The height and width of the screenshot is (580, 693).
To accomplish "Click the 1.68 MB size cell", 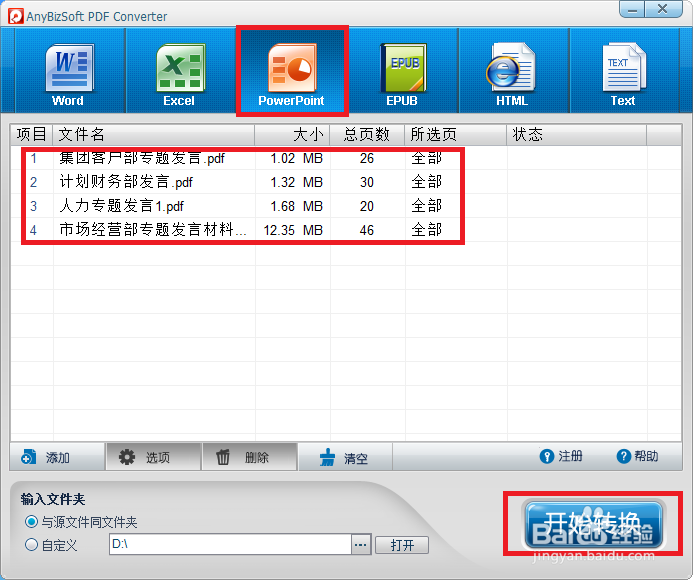I will tap(297, 206).
